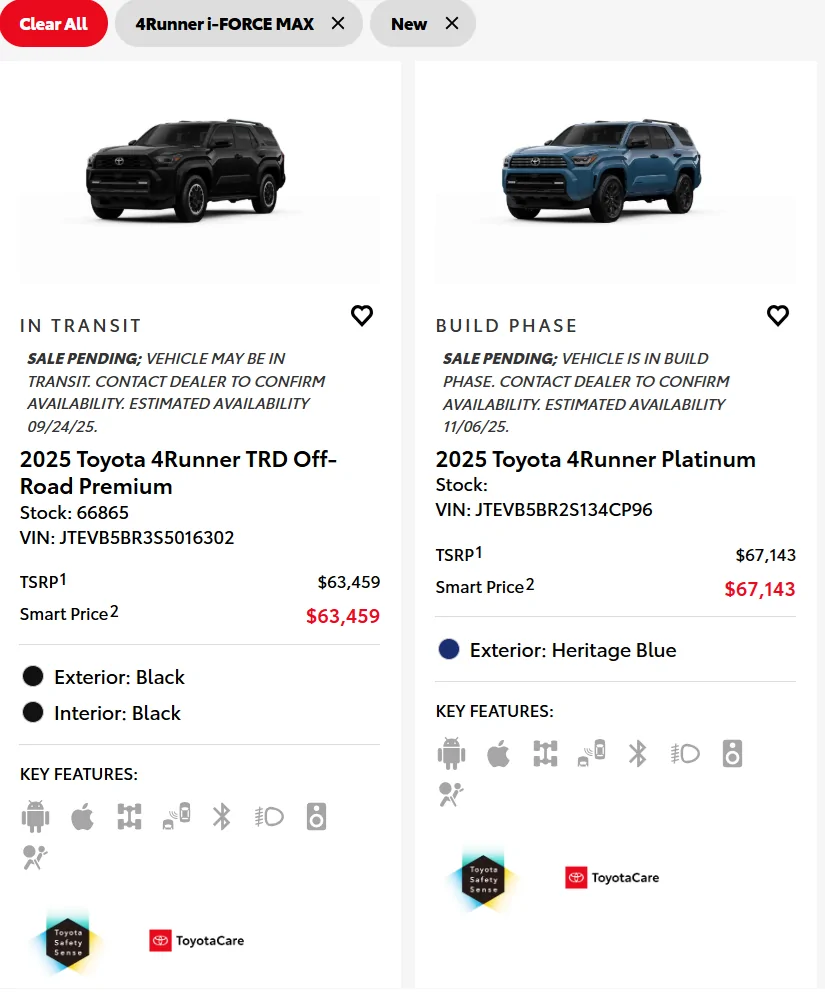Click the blue 4Runner Platinum photo
The image size is (825, 1000).
pos(601,168)
